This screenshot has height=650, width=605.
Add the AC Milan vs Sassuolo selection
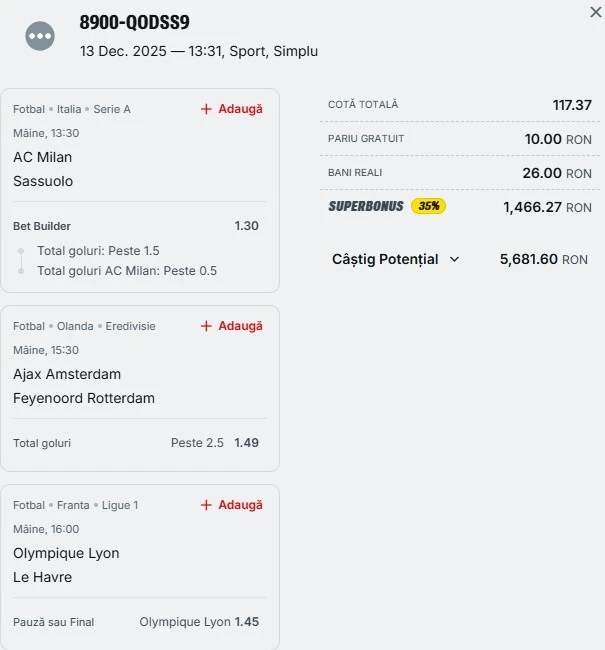click(231, 109)
